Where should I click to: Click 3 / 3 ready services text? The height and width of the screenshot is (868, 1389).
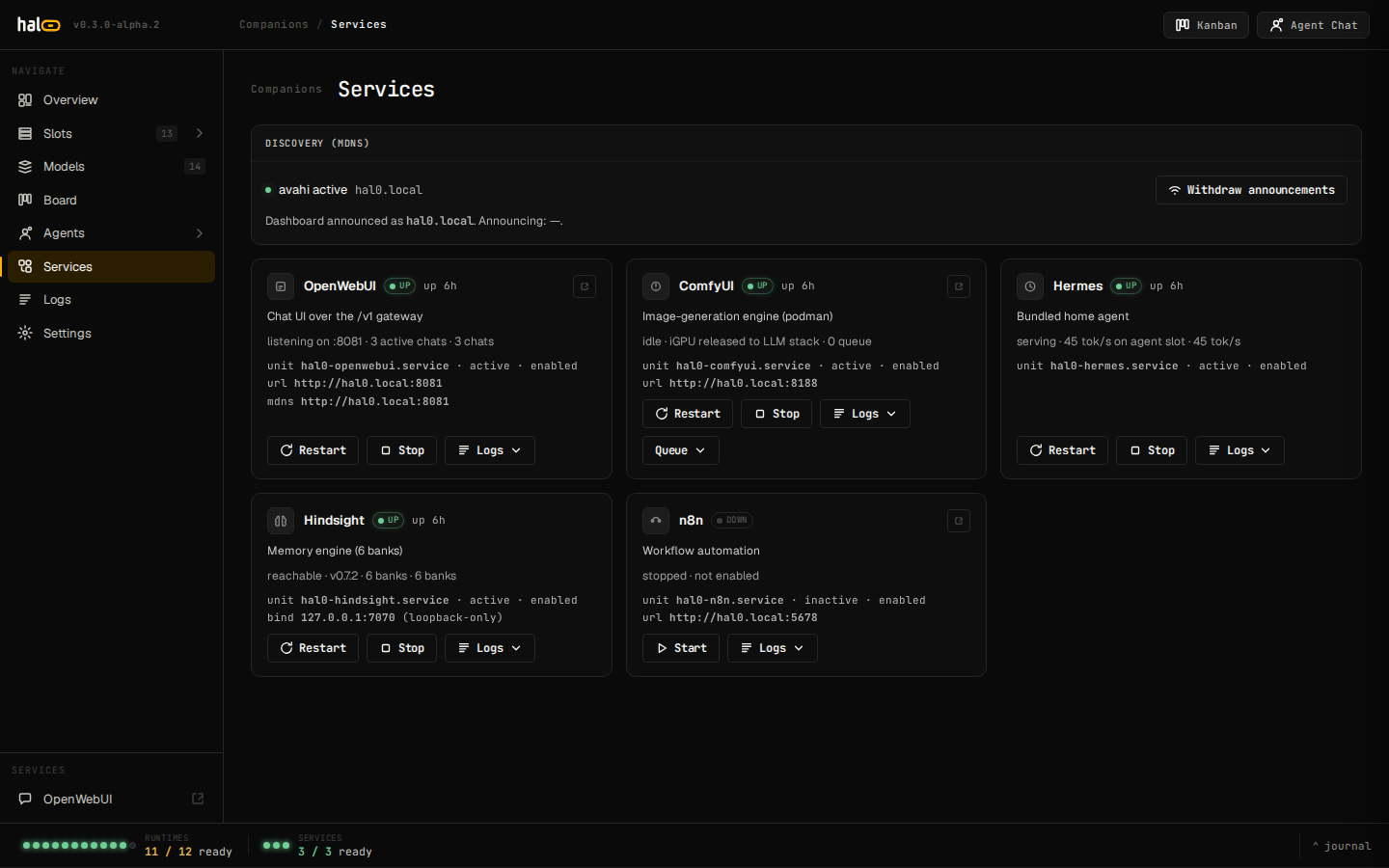336,852
